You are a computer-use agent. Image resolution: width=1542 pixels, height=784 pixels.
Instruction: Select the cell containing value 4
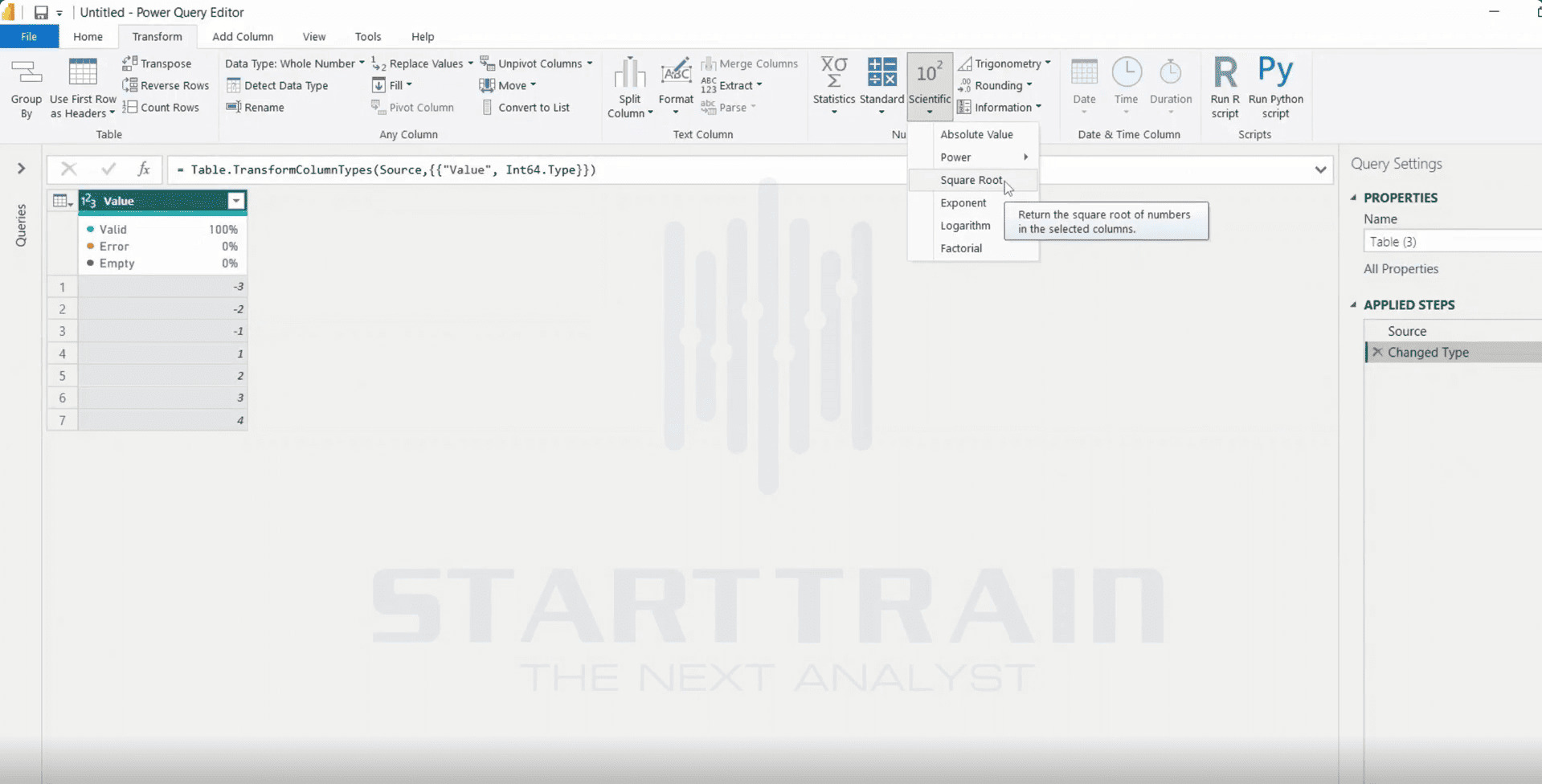coord(162,420)
